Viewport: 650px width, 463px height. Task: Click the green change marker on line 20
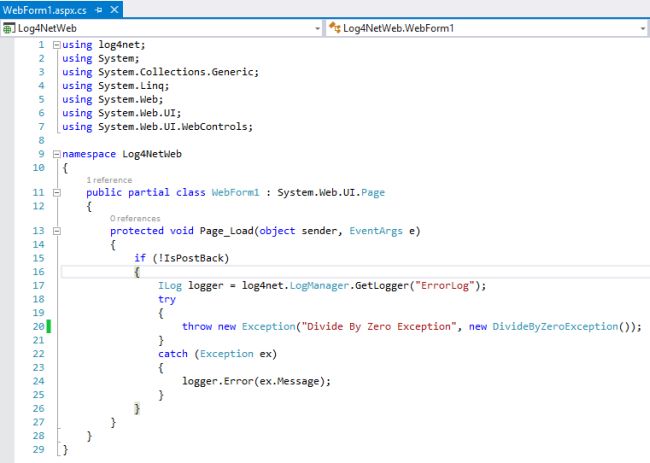[x=49, y=327]
